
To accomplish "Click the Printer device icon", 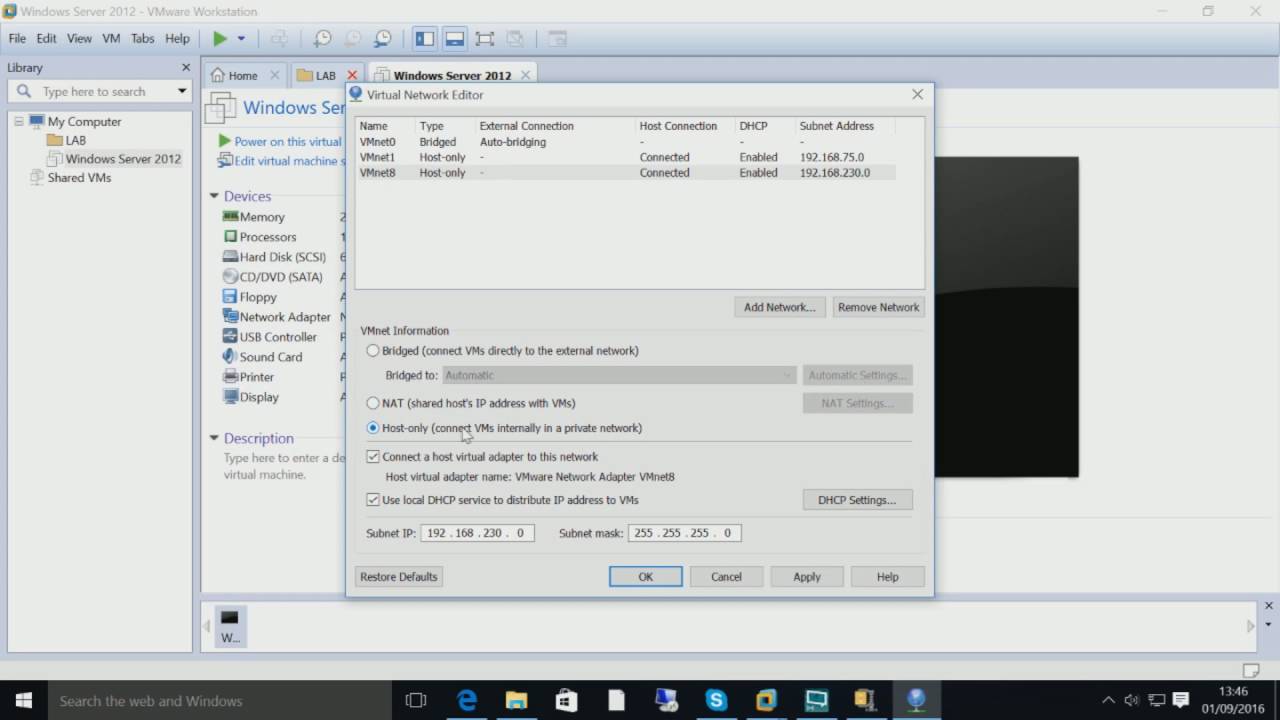I will 231,377.
